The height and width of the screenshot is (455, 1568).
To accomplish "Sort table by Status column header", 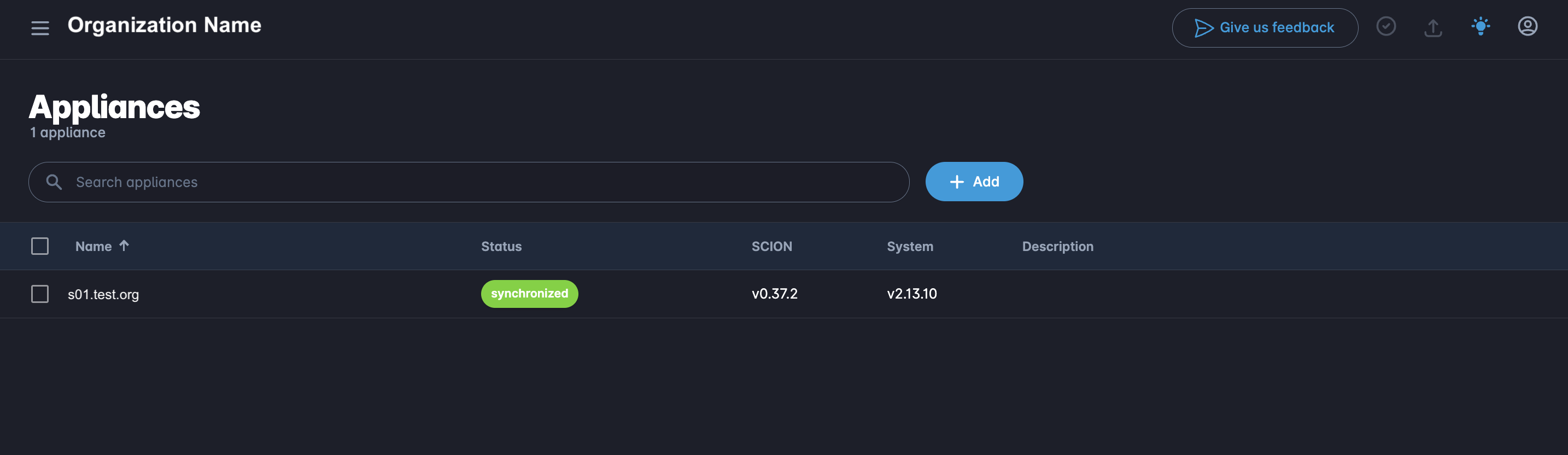I will (501, 247).
